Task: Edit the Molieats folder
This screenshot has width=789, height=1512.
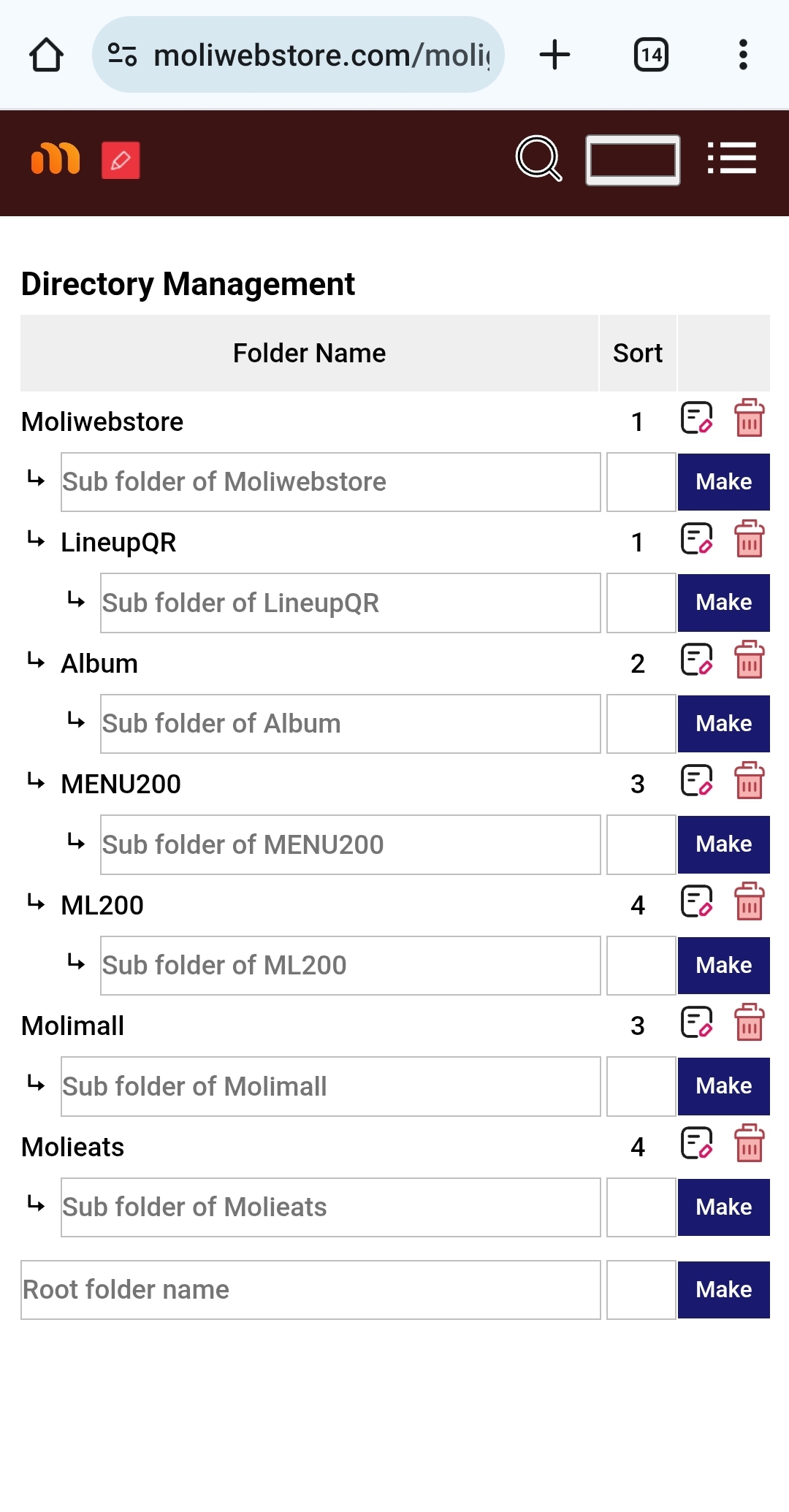Action: (x=696, y=1144)
